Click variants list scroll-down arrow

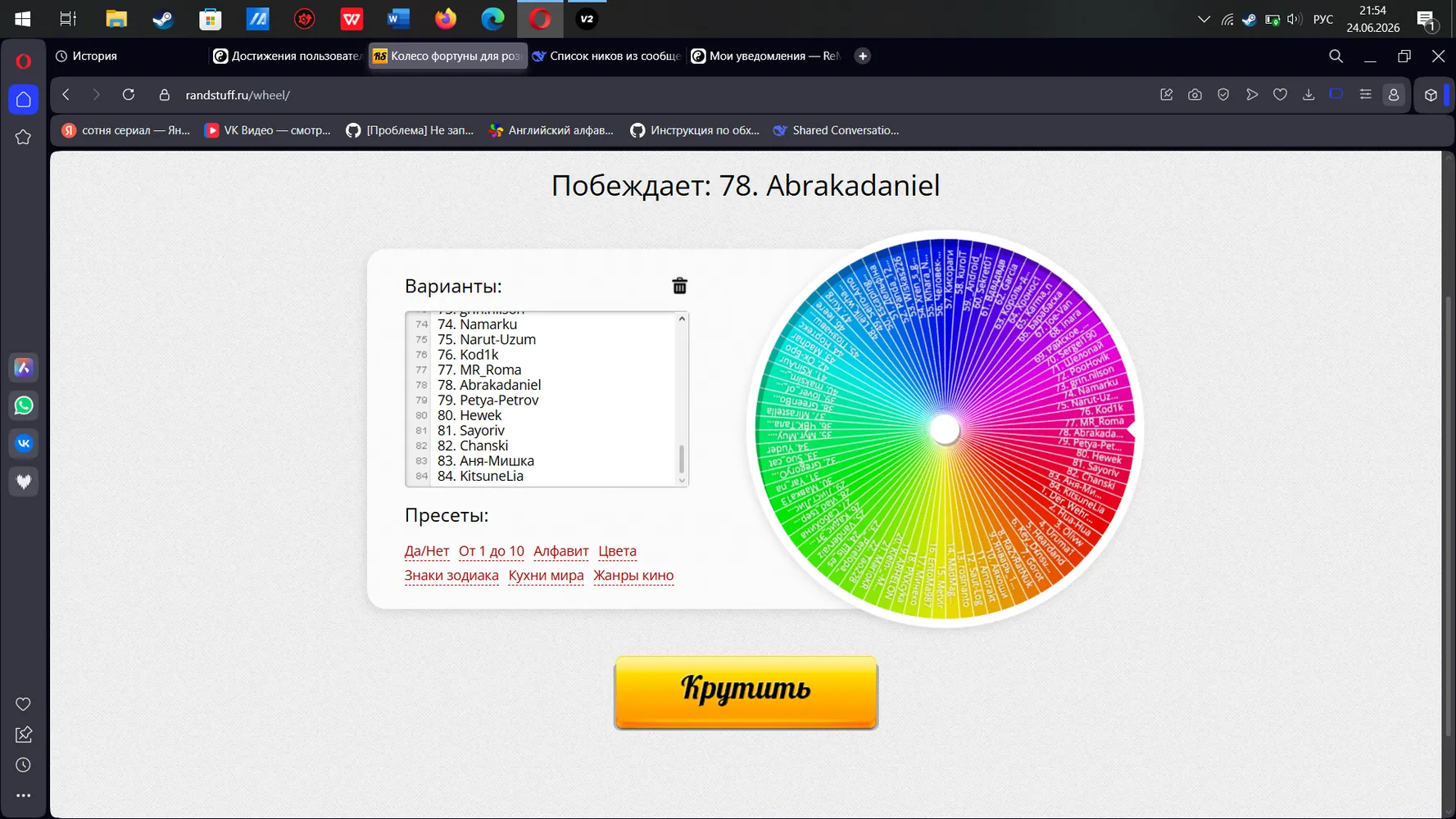(x=682, y=481)
